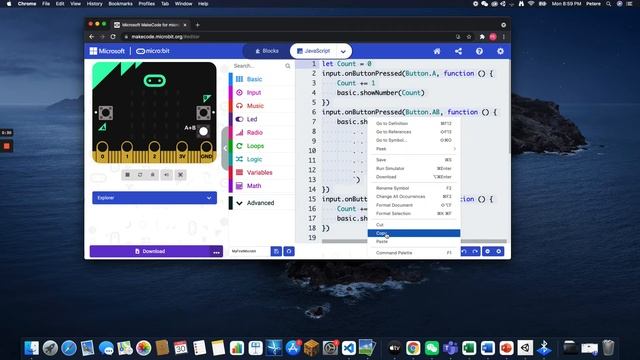This screenshot has width=640, height=360.
Task: Expand the Advanced toolbox section
Action: click(x=261, y=203)
